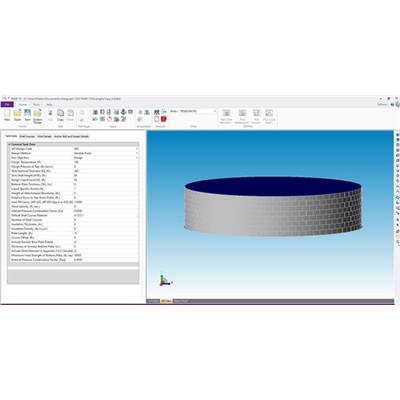
Task: Switch to the Shell Courses tab
Action: pyautogui.click(x=27, y=136)
